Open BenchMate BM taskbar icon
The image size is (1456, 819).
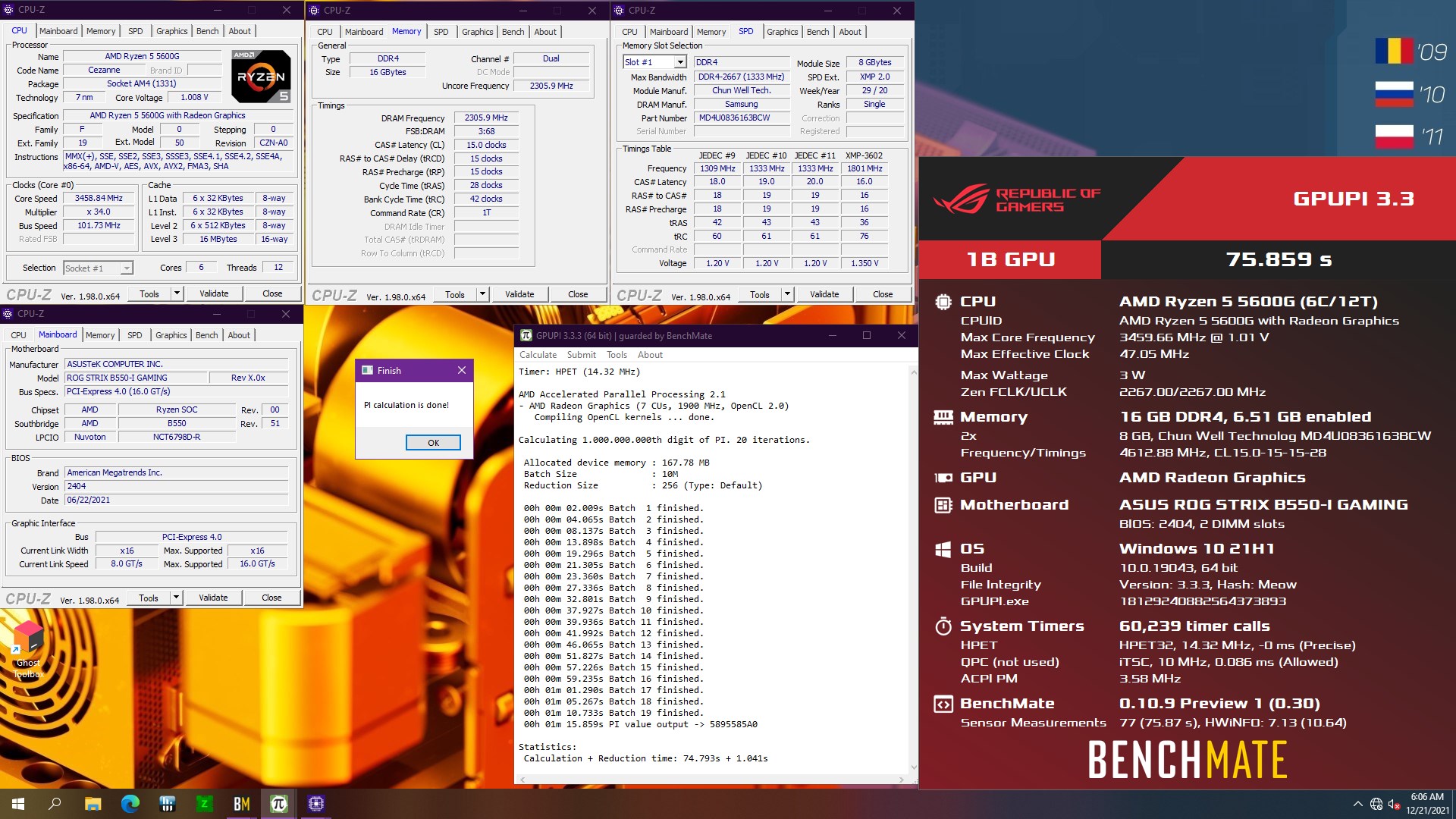click(x=242, y=804)
